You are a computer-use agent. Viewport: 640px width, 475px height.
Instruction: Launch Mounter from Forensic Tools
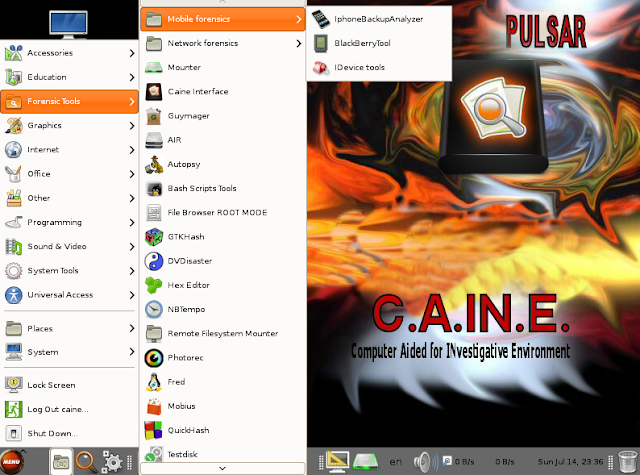(222, 67)
